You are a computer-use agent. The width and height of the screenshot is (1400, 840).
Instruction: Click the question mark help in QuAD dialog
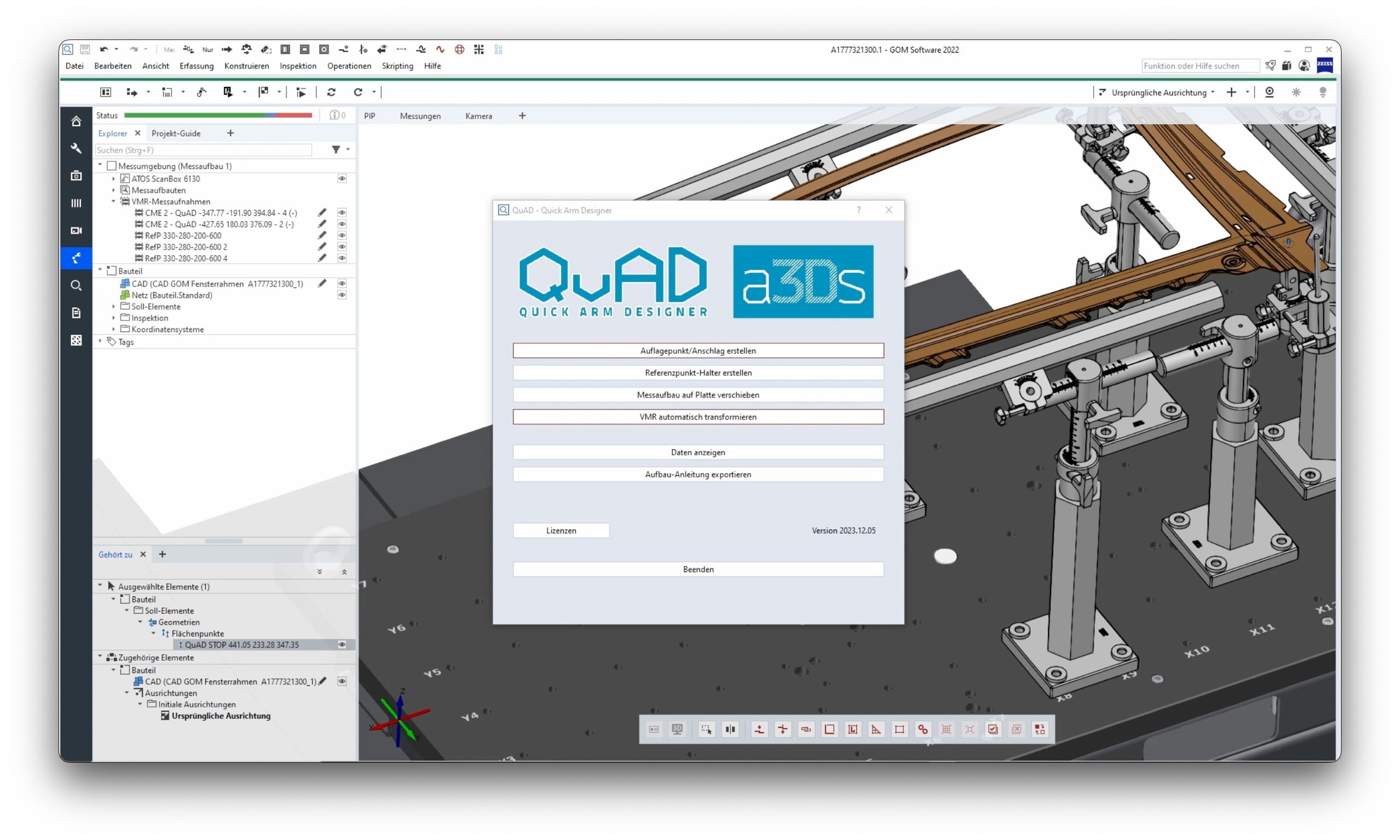point(859,210)
